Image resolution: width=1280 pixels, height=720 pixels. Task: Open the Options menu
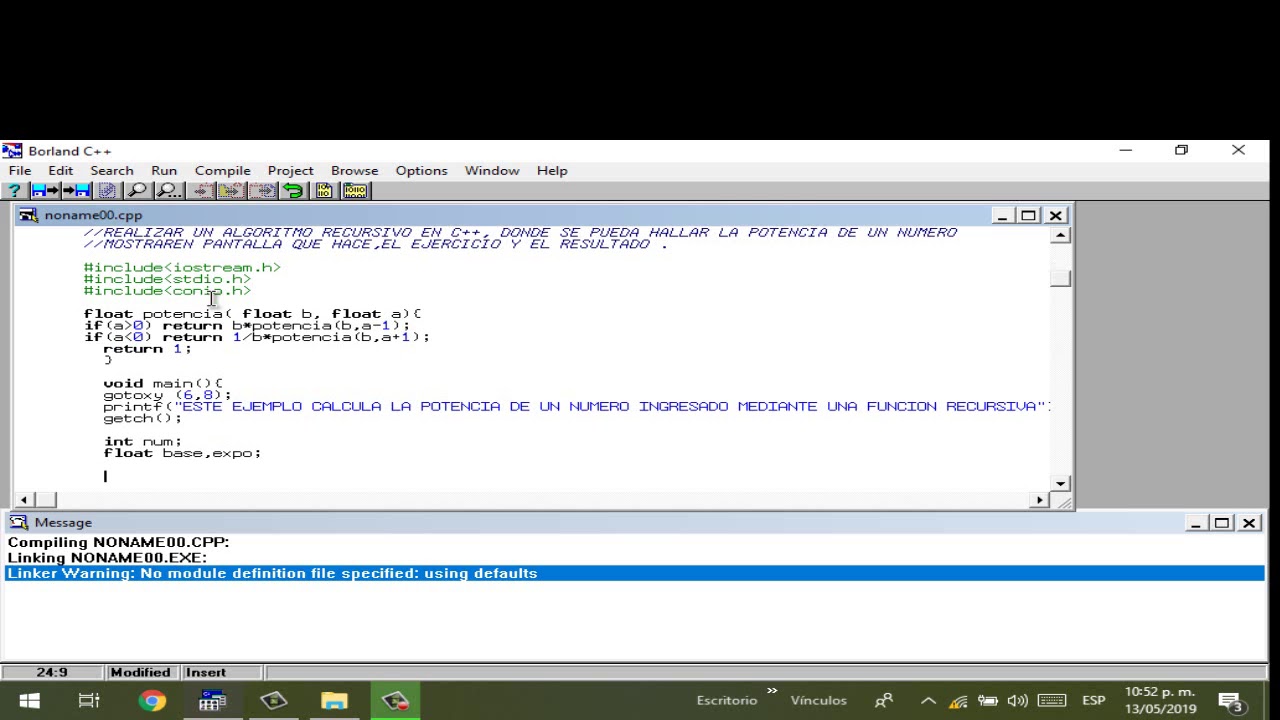[421, 171]
